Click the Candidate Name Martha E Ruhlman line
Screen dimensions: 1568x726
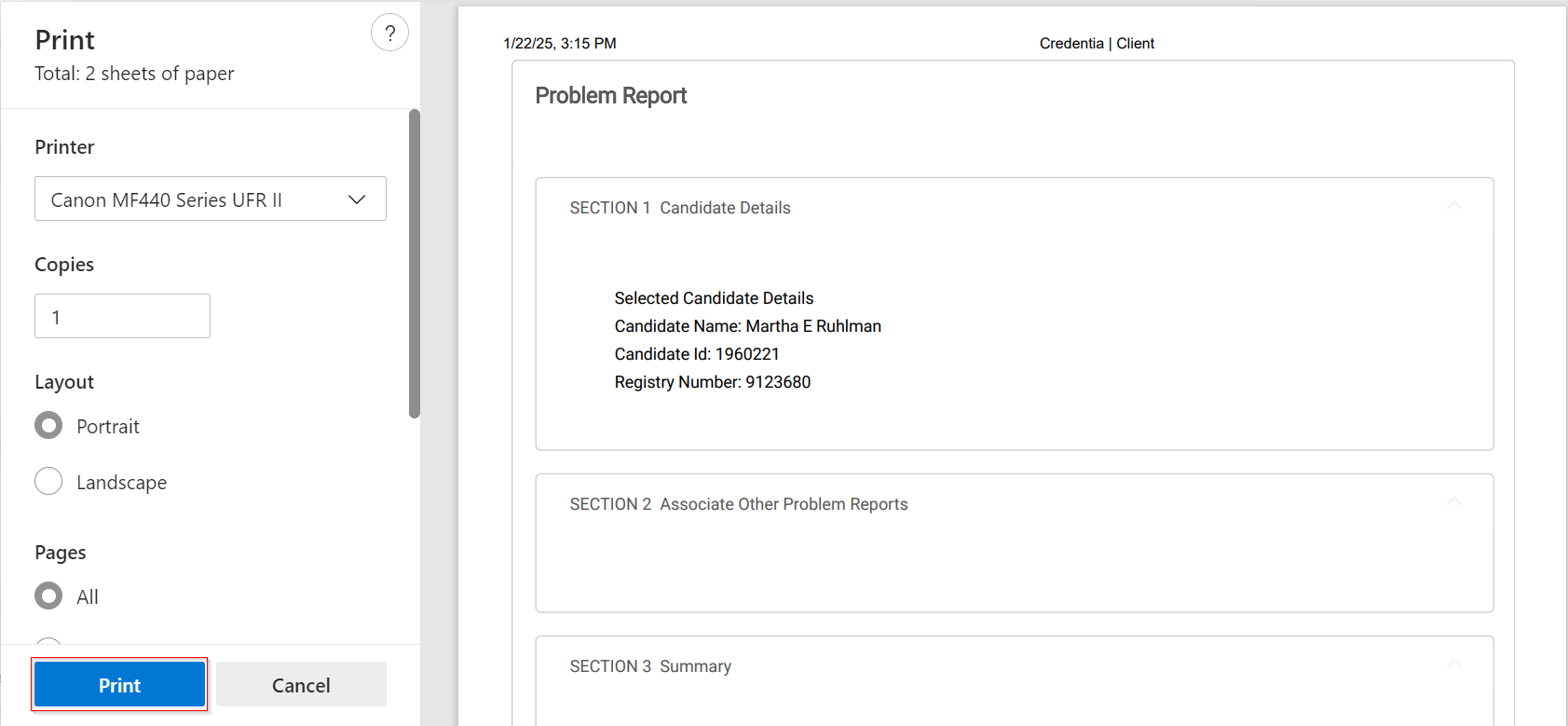pyautogui.click(x=747, y=326)
